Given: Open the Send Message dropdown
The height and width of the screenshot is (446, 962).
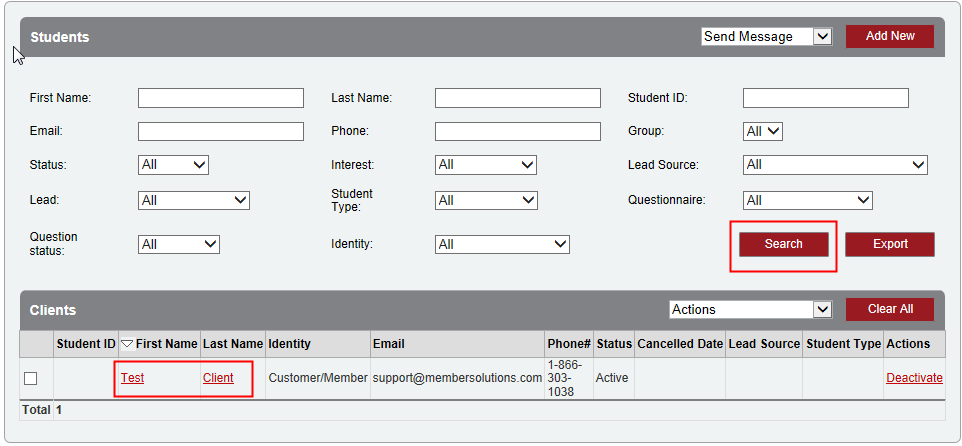Looking at the screenshot, I should 766,37.
